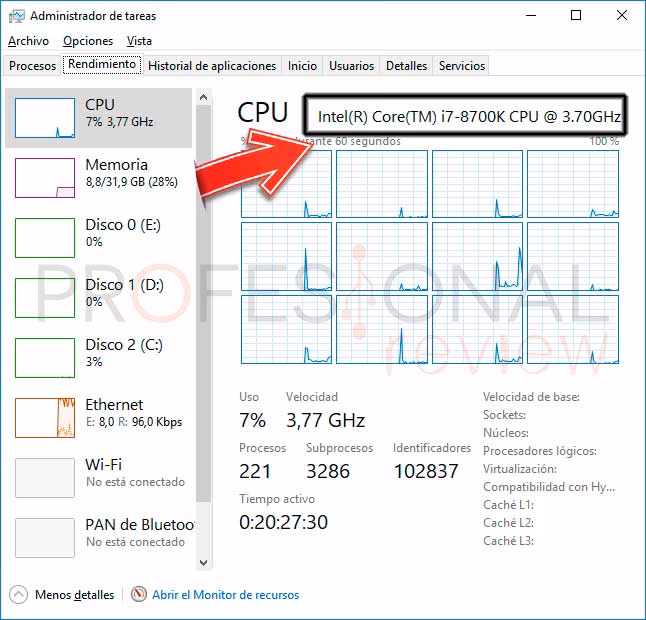Open the Opciones menu
The width and height of the screenshot is (646, 620).
pyautogui.click(x=88, y=41)
